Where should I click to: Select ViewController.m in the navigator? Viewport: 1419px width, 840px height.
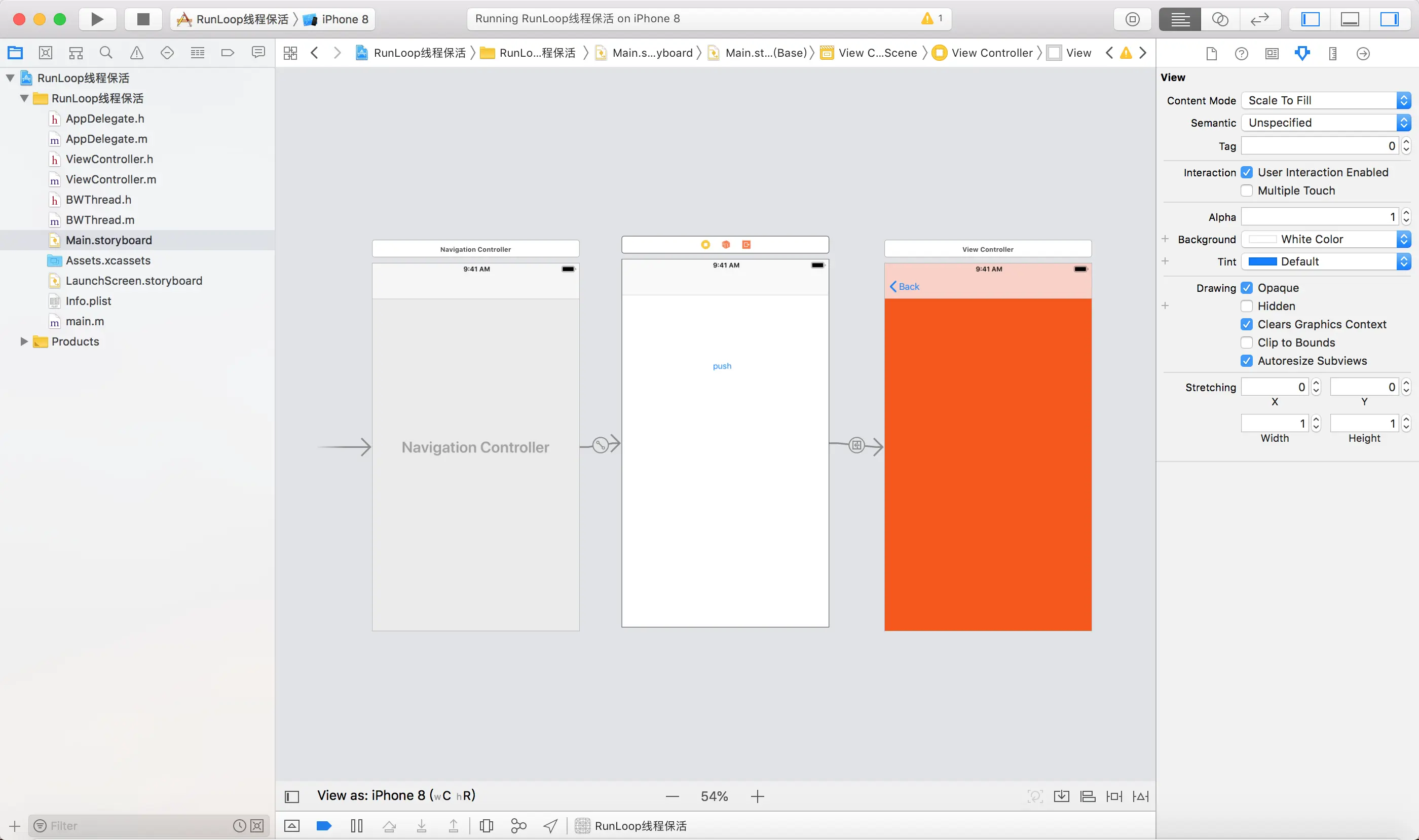pyautogui.click(x=110, y=179)
